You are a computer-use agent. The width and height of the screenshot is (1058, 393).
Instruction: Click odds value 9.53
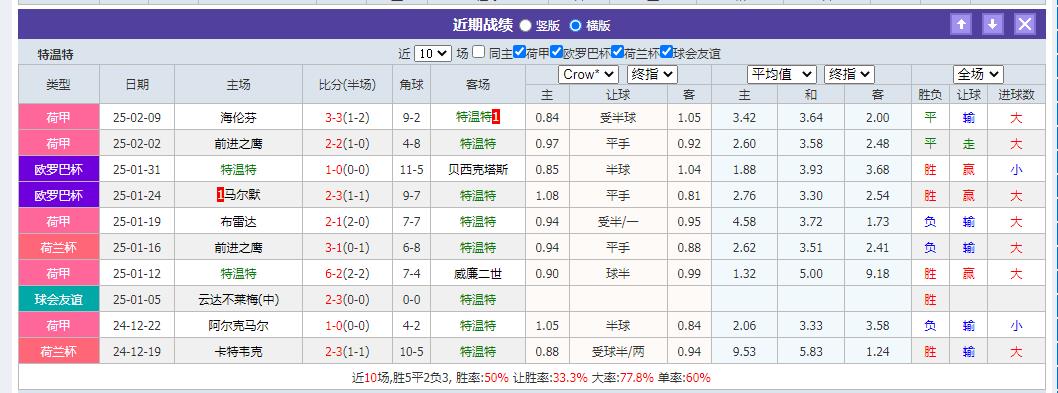[744, 352]
